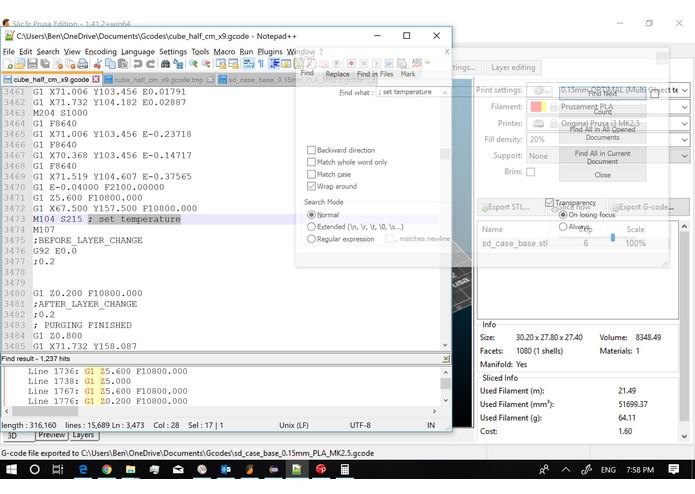Click the Replace icon next to binoculars

coord(178,63)
